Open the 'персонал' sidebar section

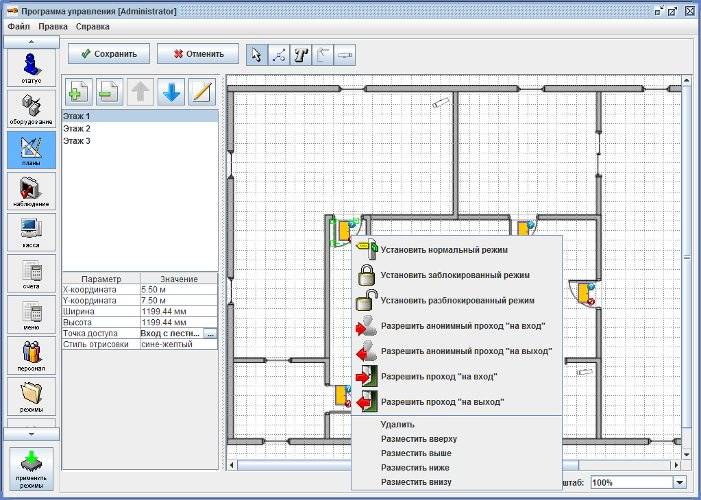31,355
